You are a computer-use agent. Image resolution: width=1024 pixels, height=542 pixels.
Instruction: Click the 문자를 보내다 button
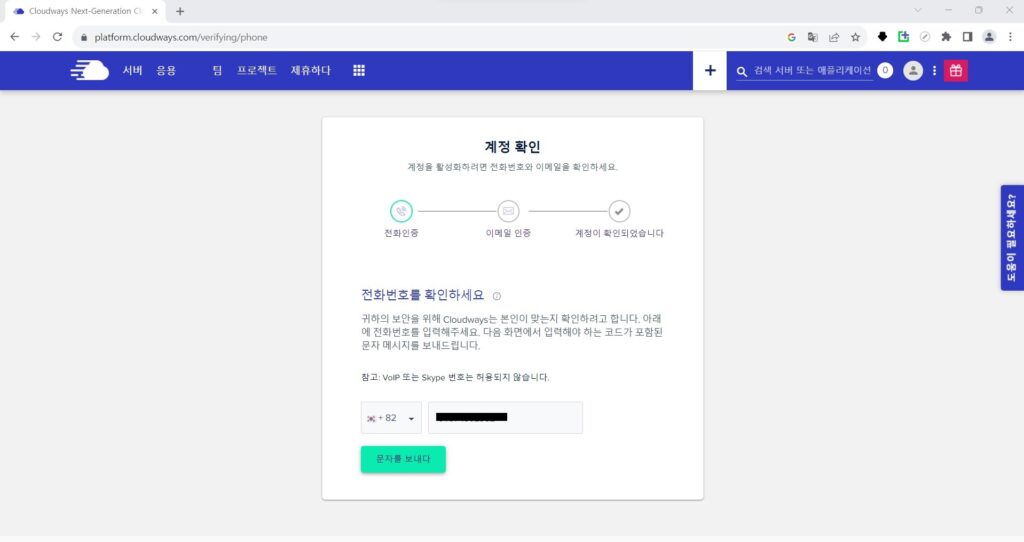pos(403,459)
